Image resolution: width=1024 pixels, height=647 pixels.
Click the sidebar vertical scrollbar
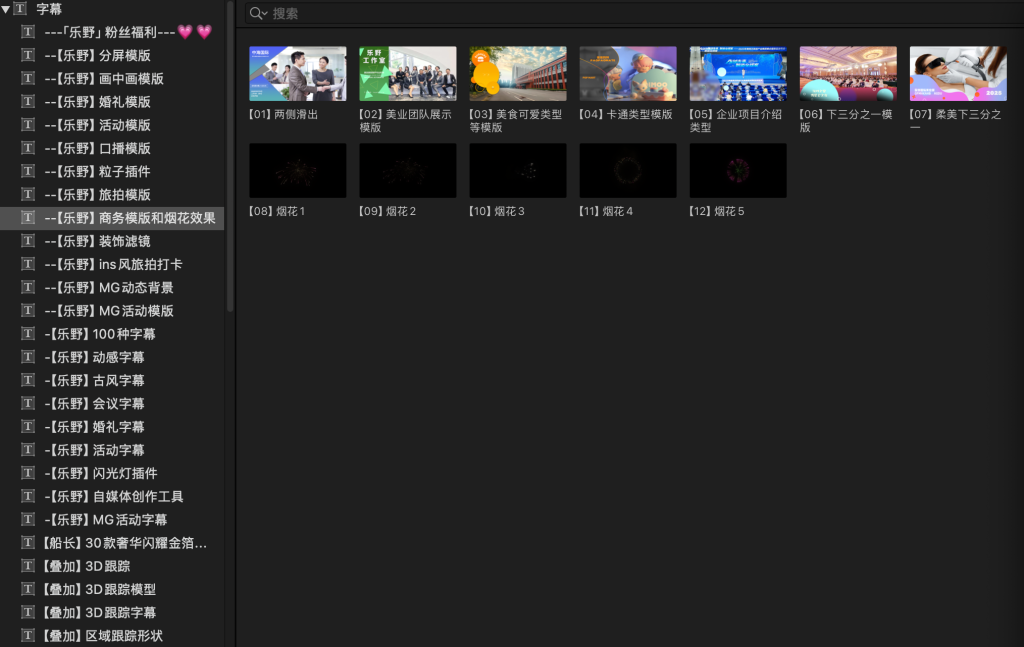pos(230,157)
